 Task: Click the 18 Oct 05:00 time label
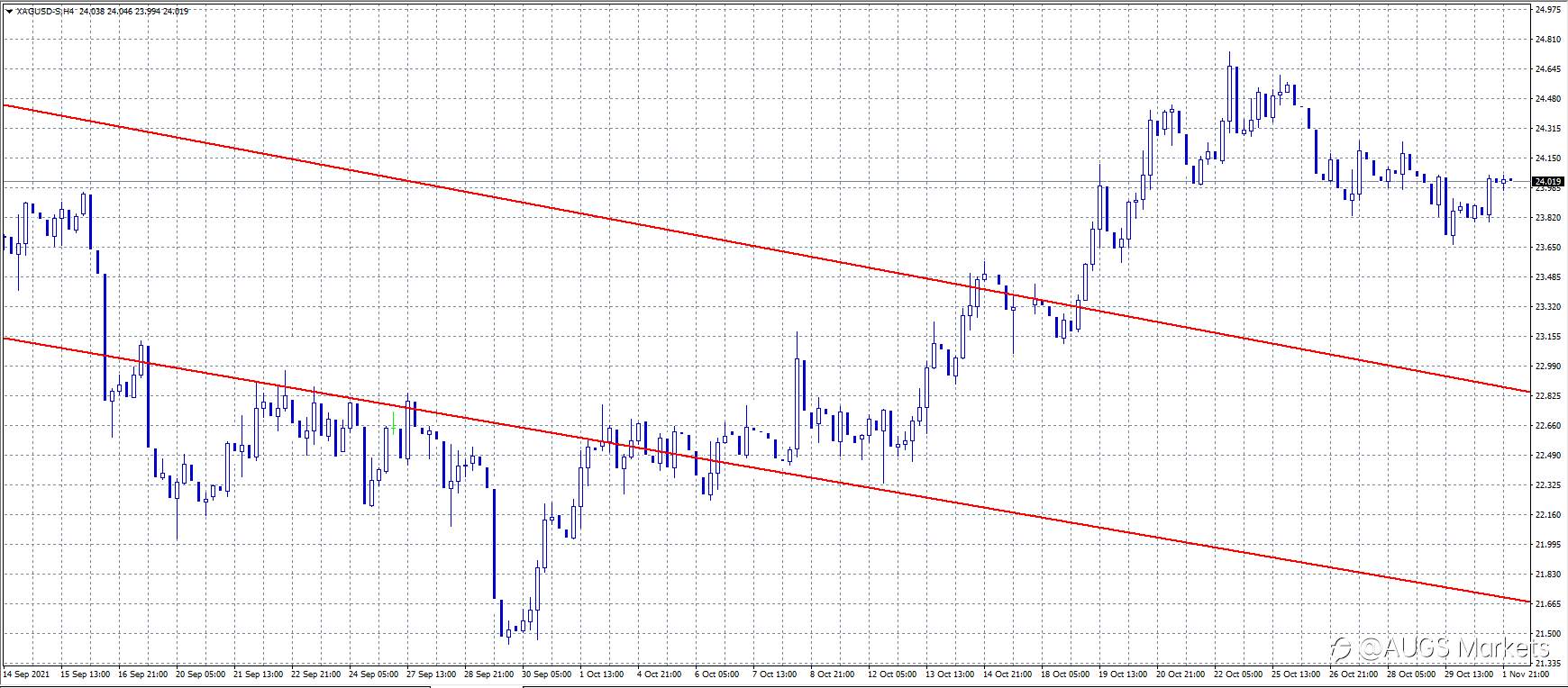[x=1066, y=674]
